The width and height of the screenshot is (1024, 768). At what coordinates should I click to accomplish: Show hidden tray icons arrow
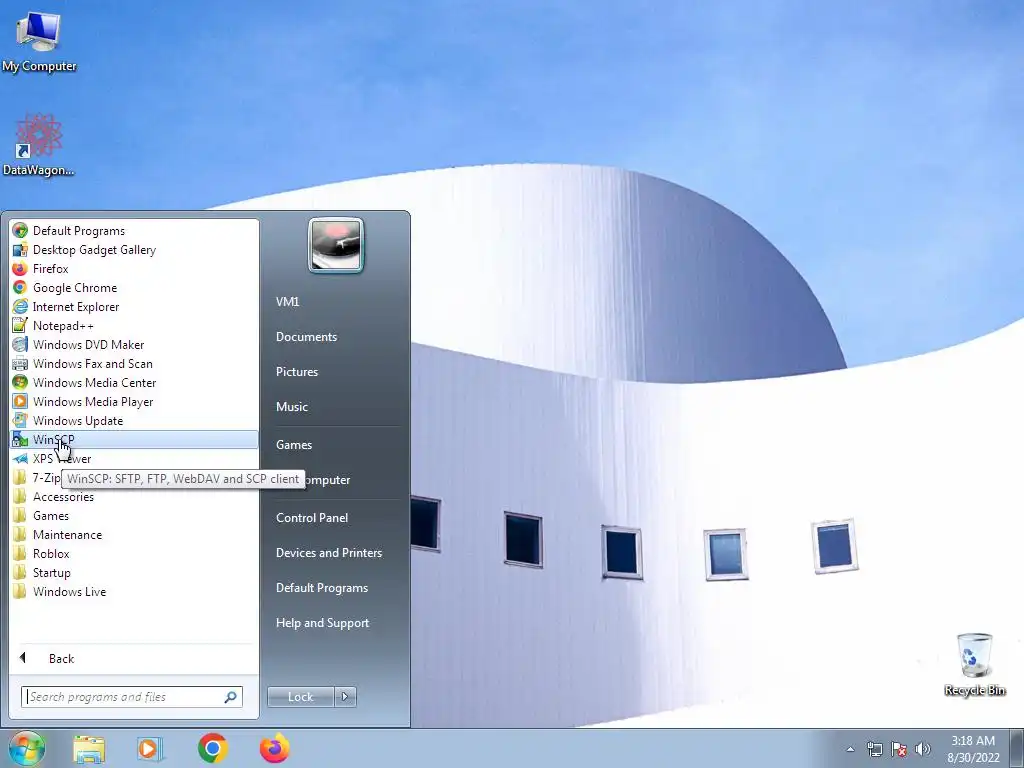pos(850,749)
